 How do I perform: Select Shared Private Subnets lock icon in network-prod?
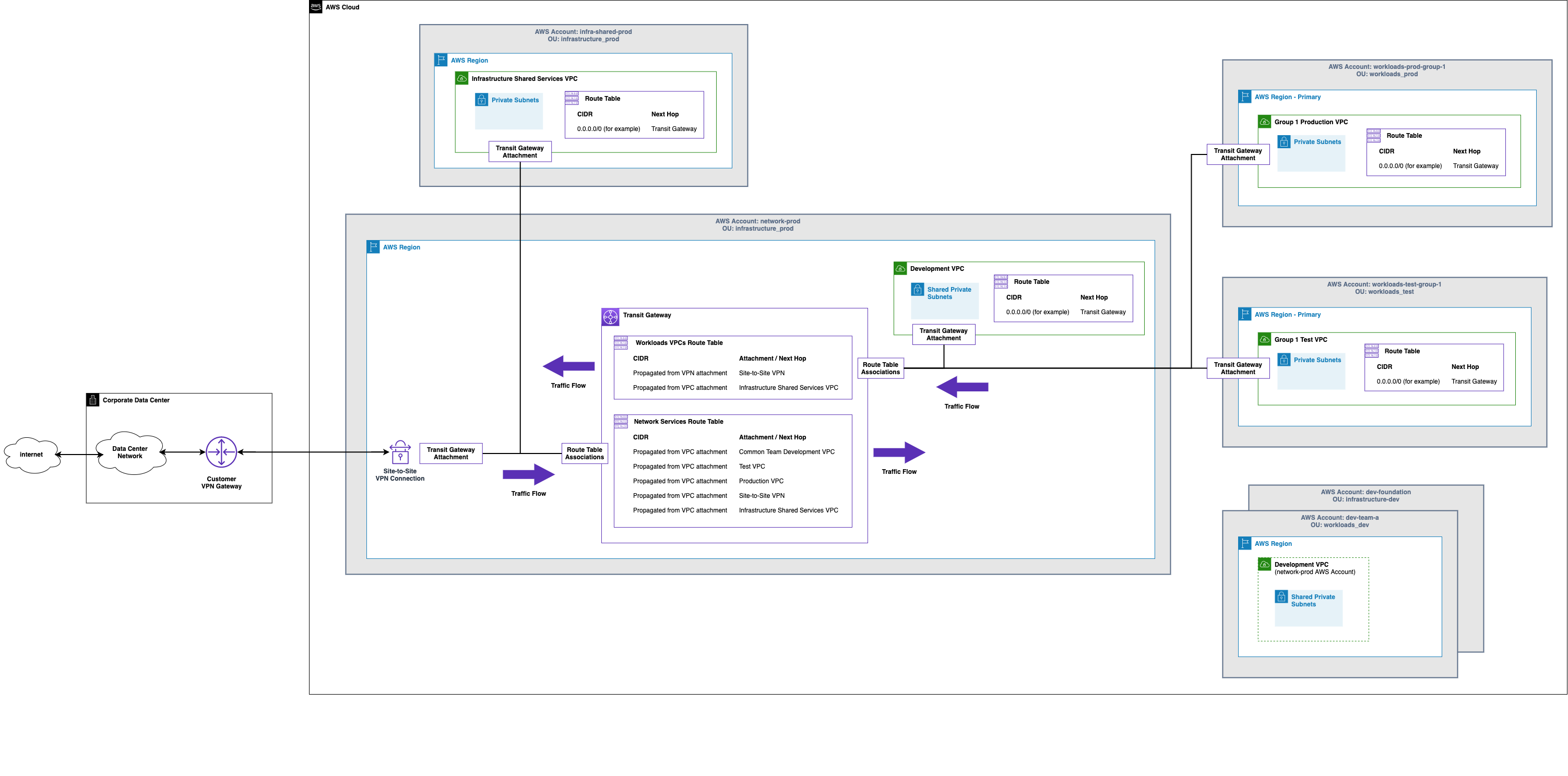917,290
